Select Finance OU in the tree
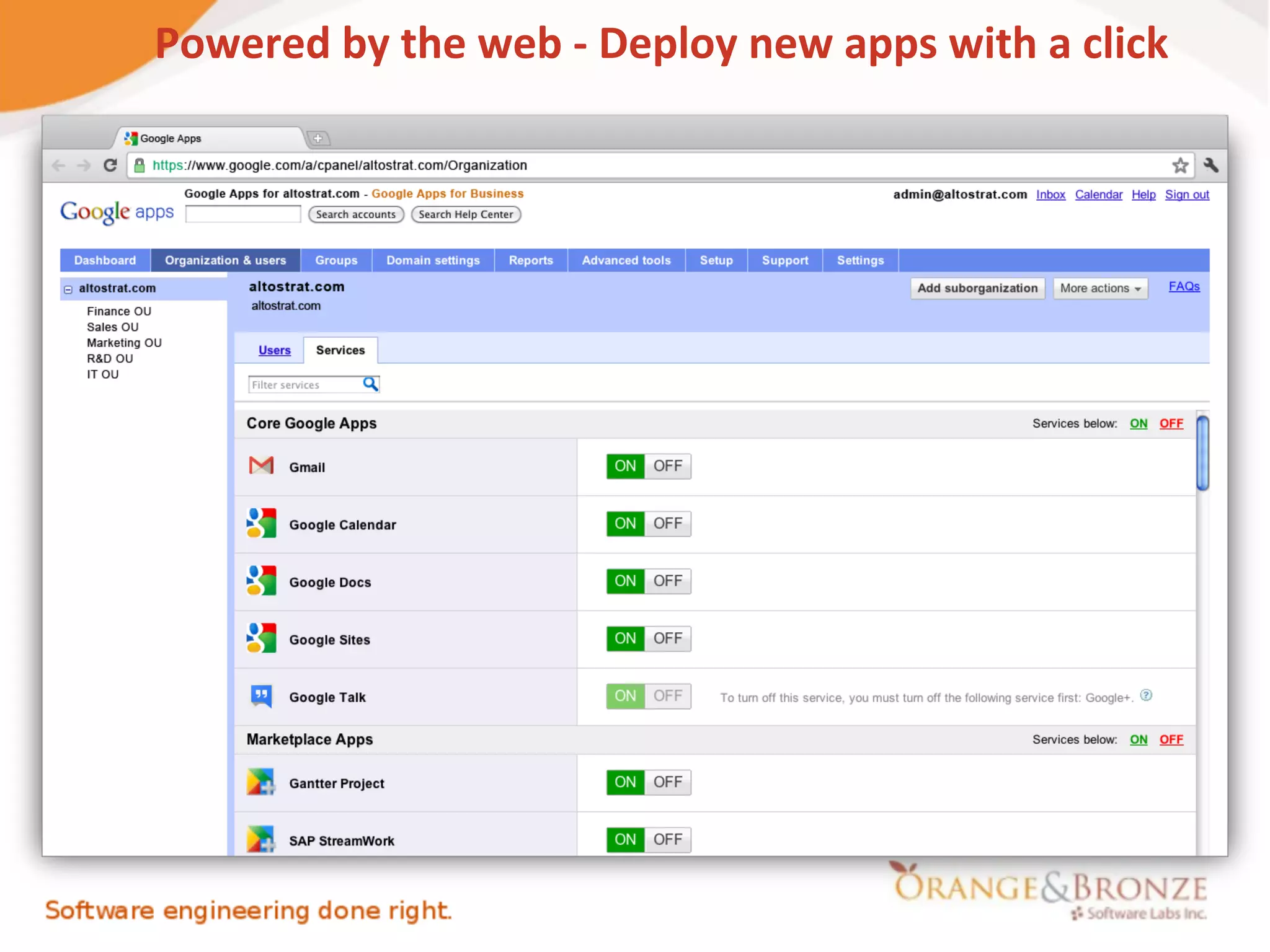 [119, 311]
